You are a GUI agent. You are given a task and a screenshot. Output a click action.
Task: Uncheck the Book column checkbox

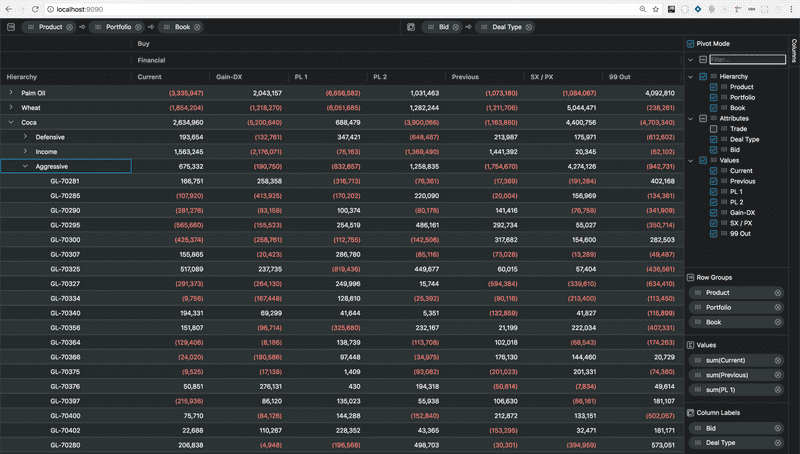[x=713, y=108]
